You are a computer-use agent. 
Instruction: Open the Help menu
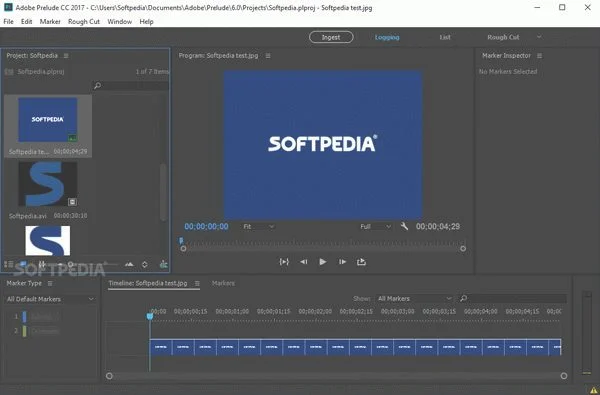pyautogui.click(x=146, y=21)
